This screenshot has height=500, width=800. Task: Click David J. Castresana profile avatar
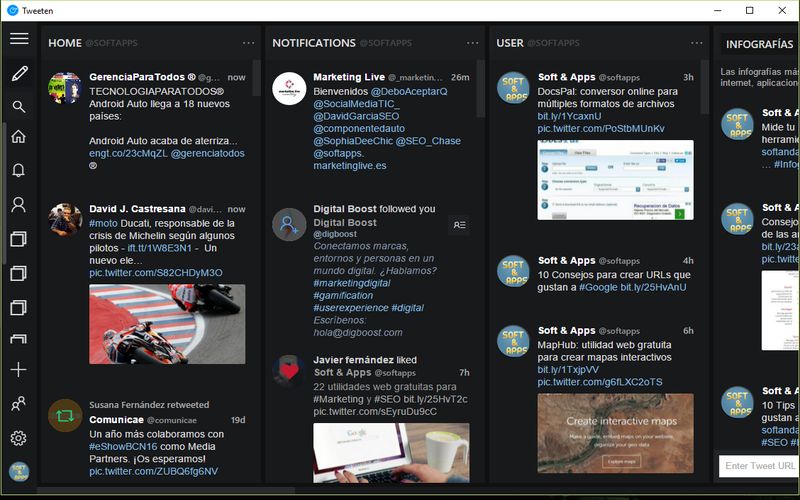click(65, 220)
